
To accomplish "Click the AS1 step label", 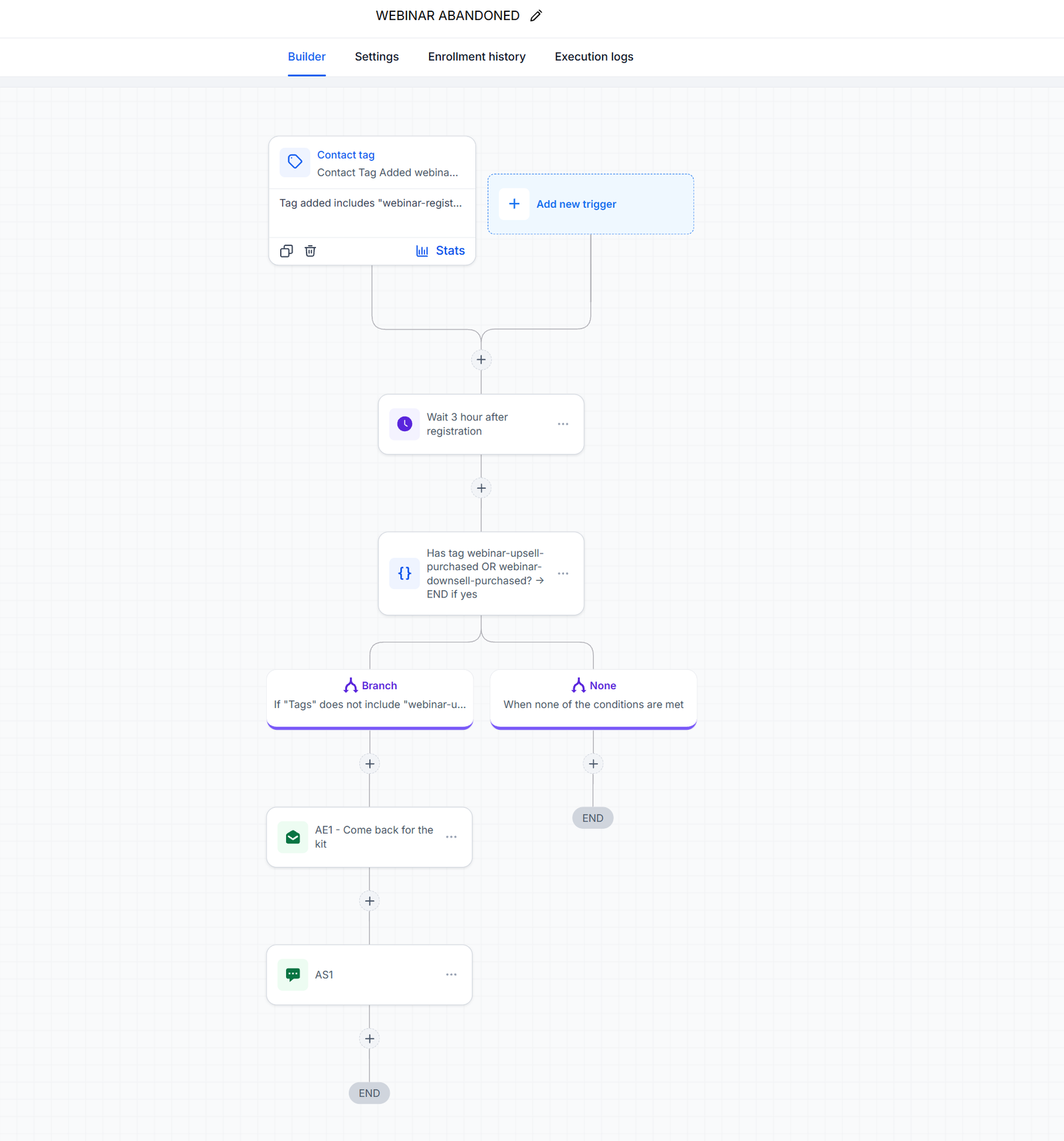I will click(325, 975).
